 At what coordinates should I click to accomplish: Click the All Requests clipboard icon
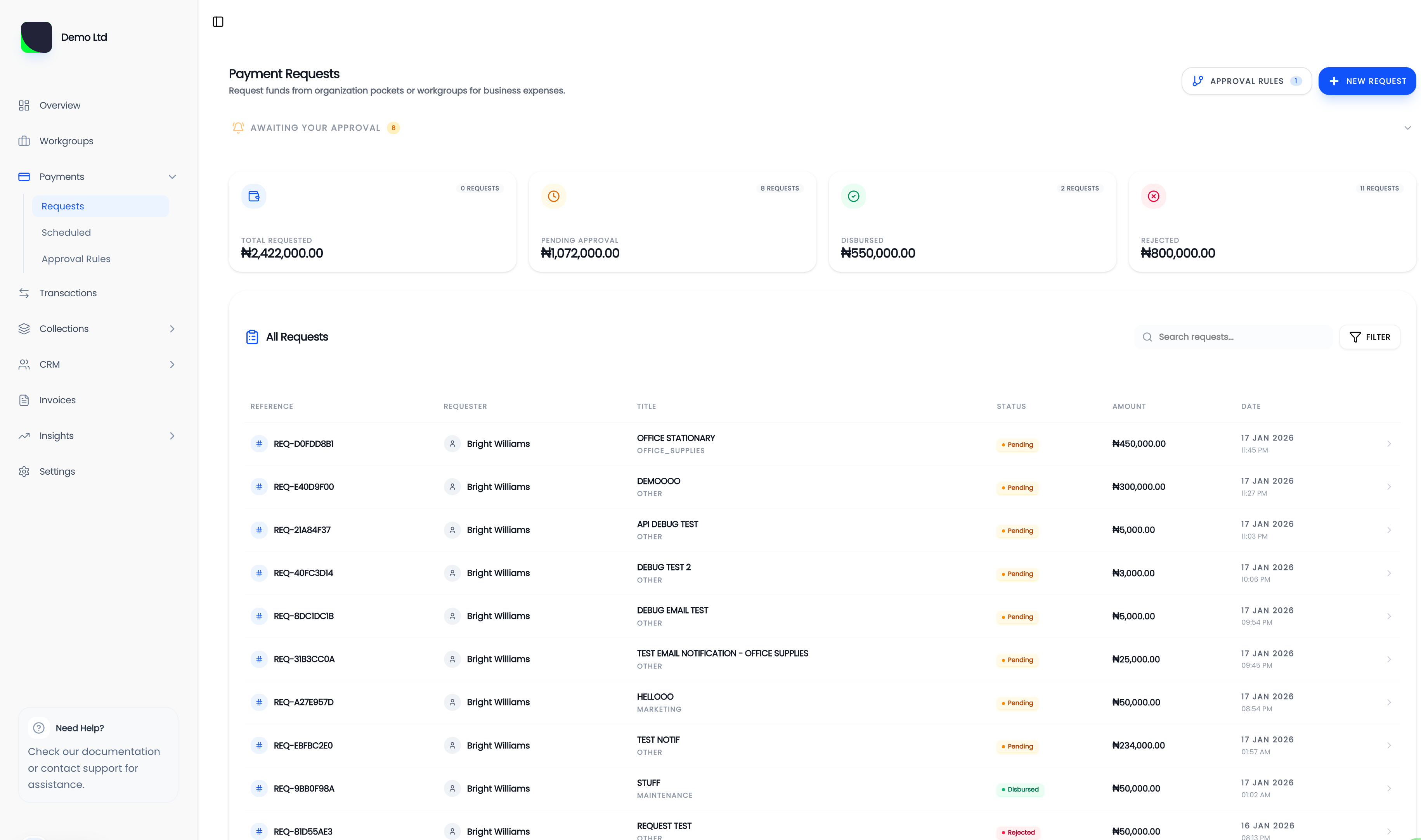(x=252, y=336)
